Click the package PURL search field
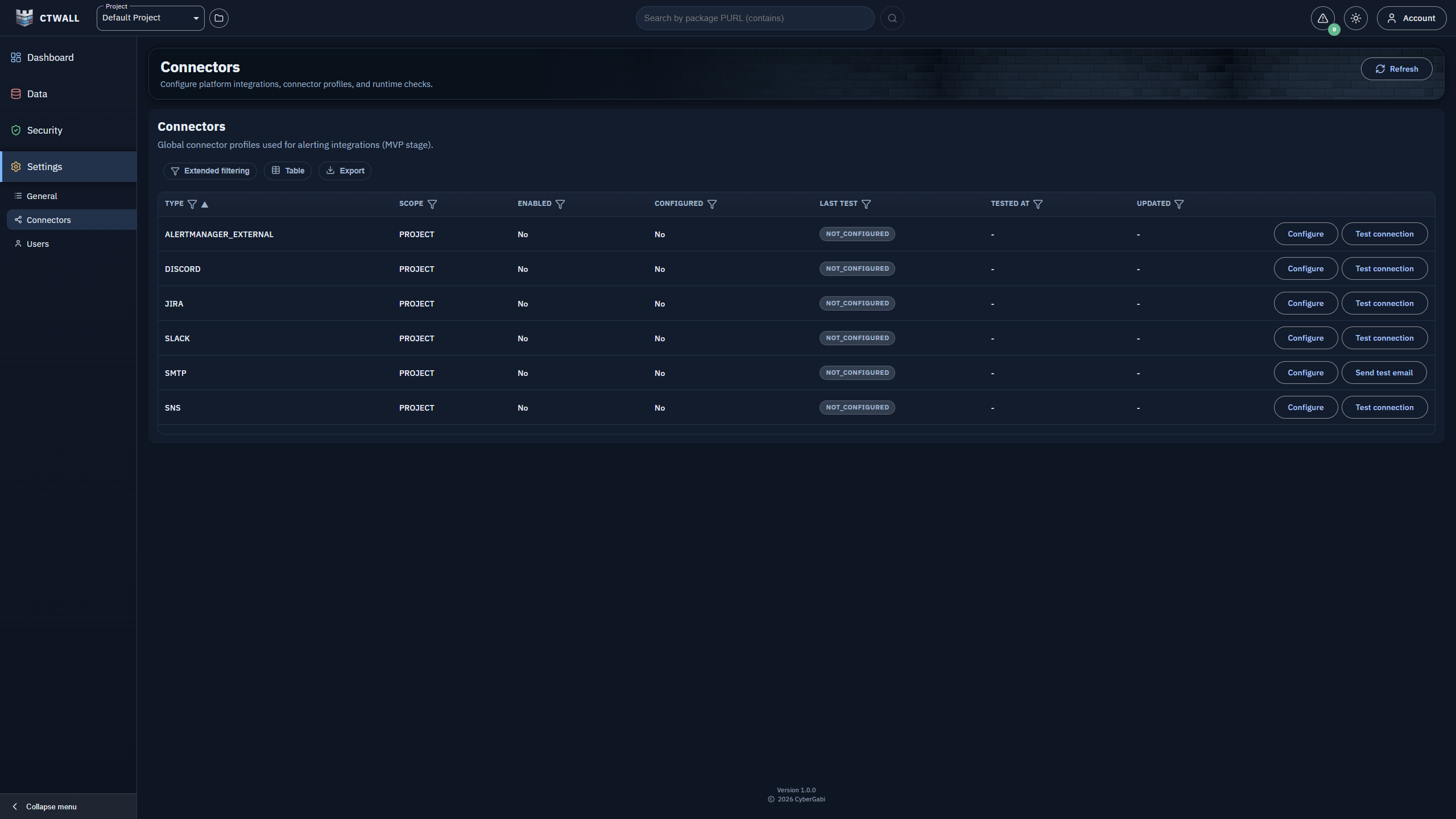The height and width of the screenshot is (819, 1456). coord(754,18)
